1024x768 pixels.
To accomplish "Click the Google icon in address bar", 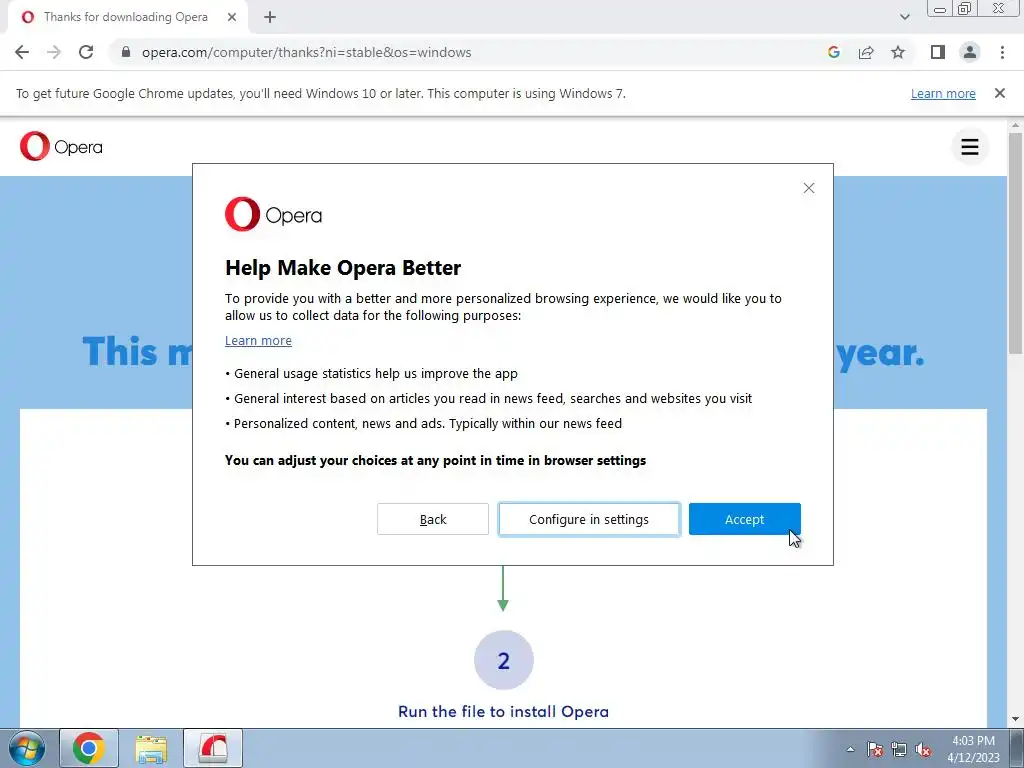I will click(x=834, y=52).
